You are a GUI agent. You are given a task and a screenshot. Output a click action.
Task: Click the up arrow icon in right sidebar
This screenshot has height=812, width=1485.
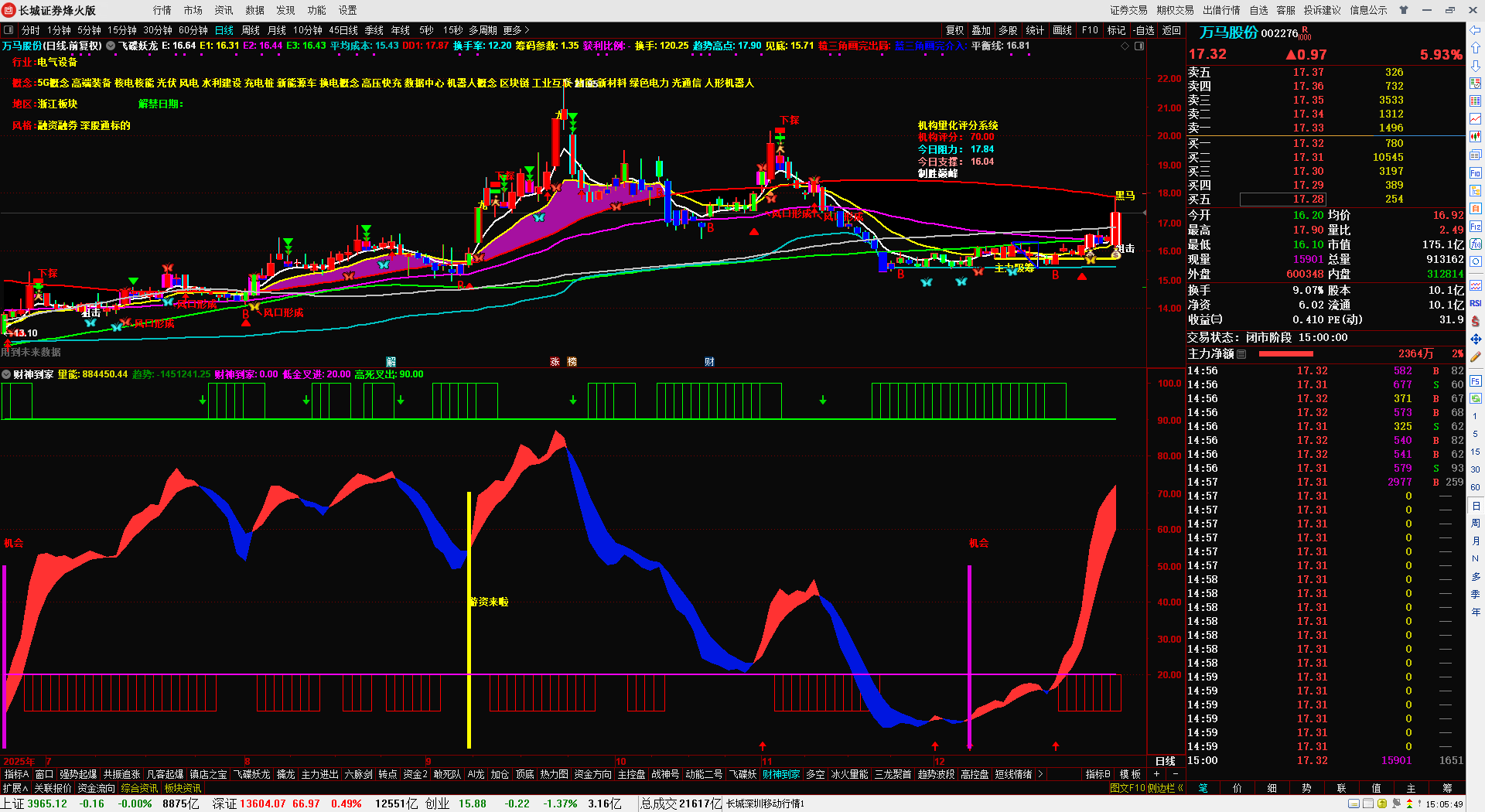1476,48
